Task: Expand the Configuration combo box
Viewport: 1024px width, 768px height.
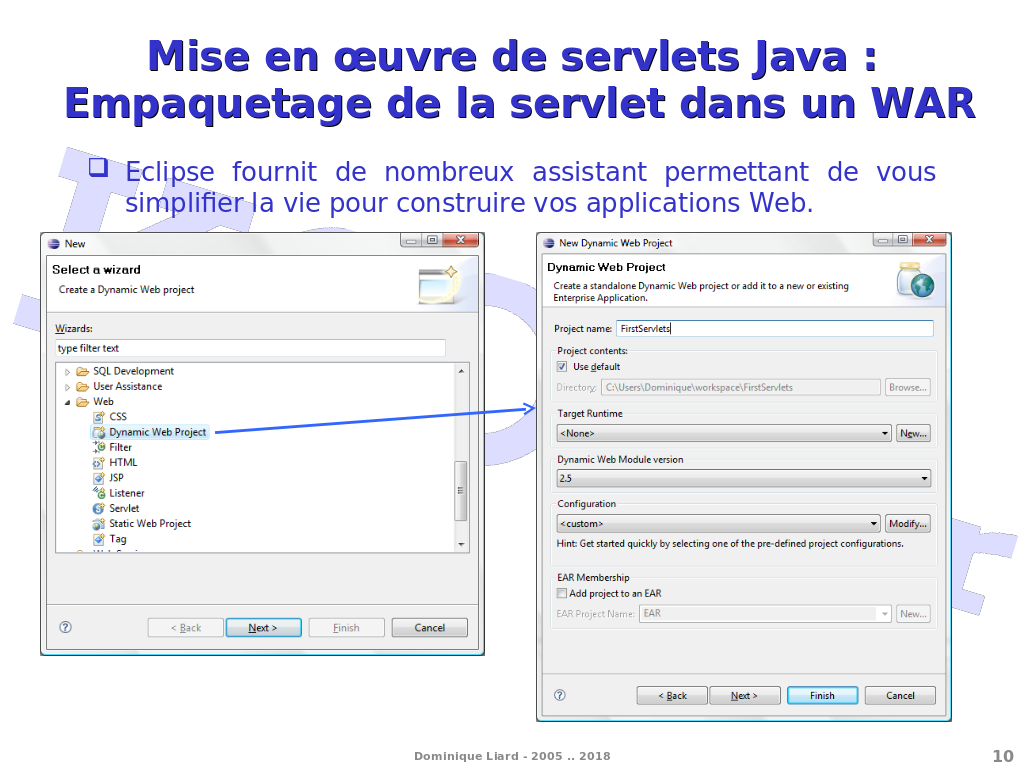Action: pos(873,524)
